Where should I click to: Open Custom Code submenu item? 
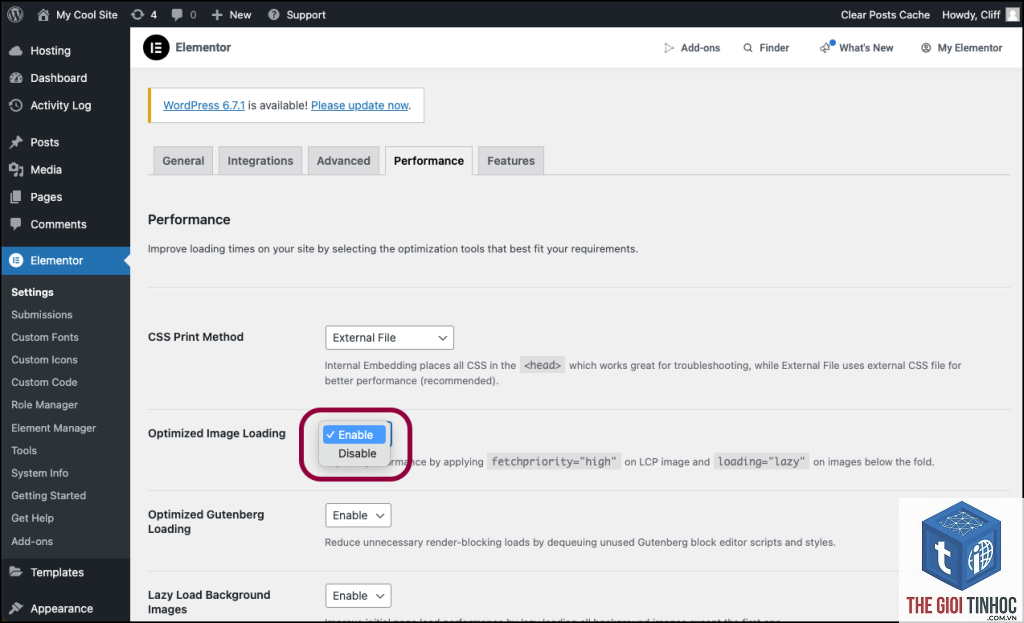point(44,382)
